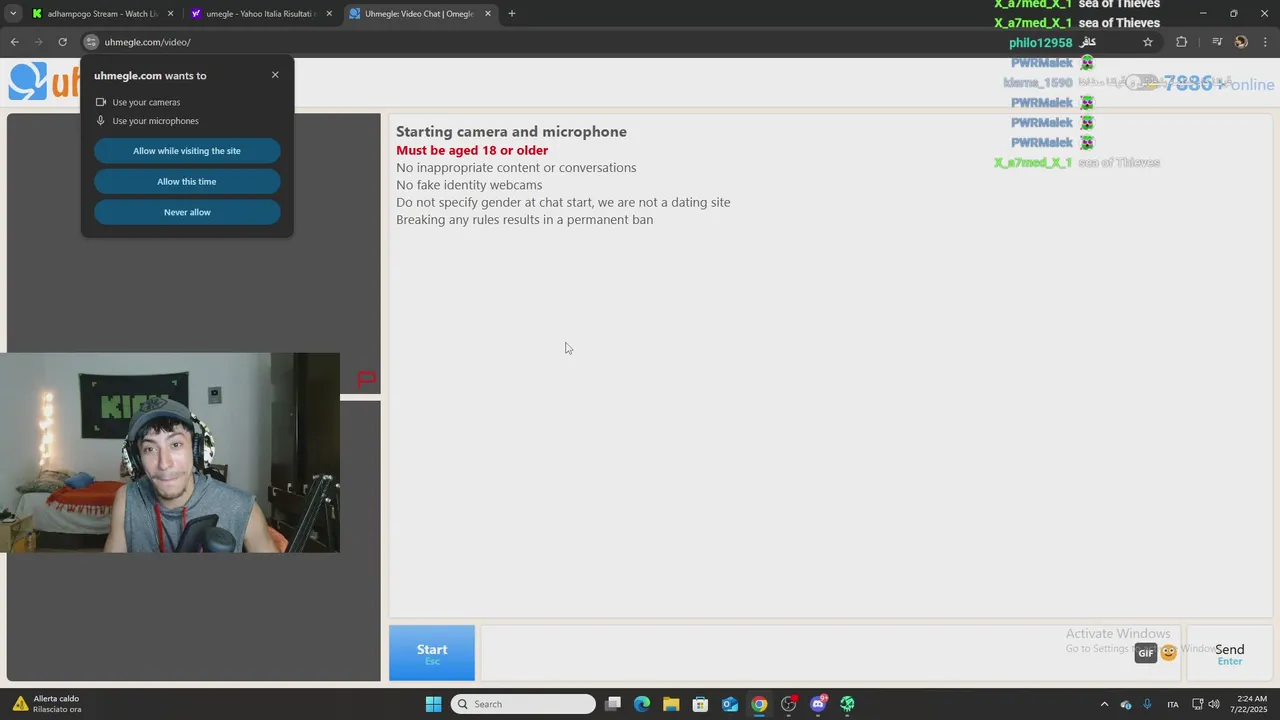Close the umegle Yahoo Italia tab

(x=329, y=14)
